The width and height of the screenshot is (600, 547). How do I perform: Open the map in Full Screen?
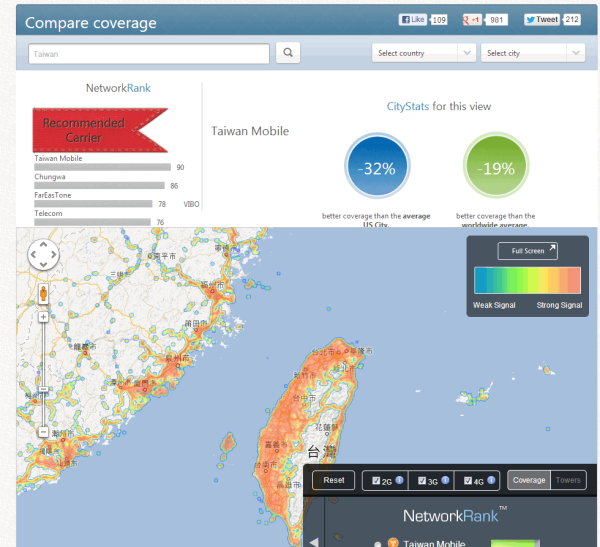click(527, 251)
